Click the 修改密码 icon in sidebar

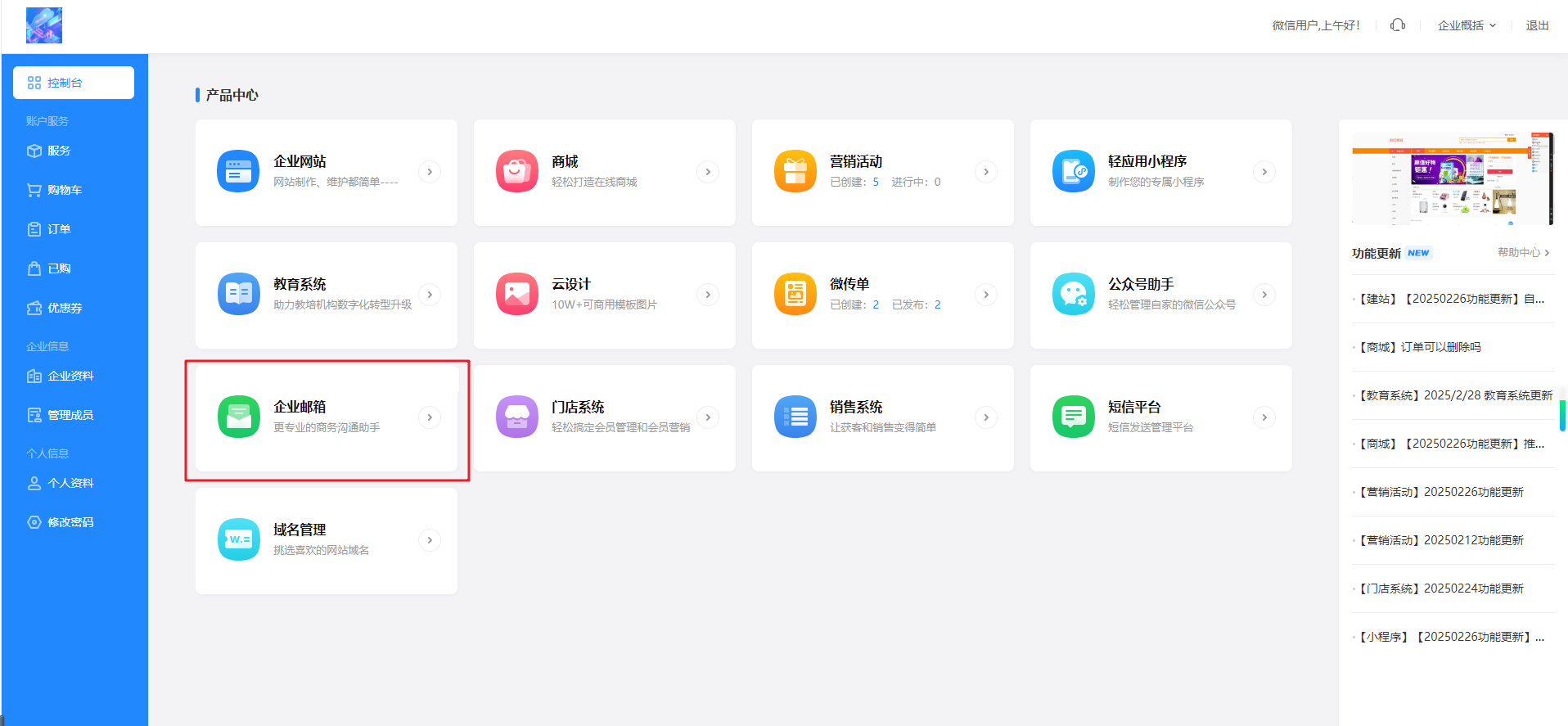tap(34, 522)
